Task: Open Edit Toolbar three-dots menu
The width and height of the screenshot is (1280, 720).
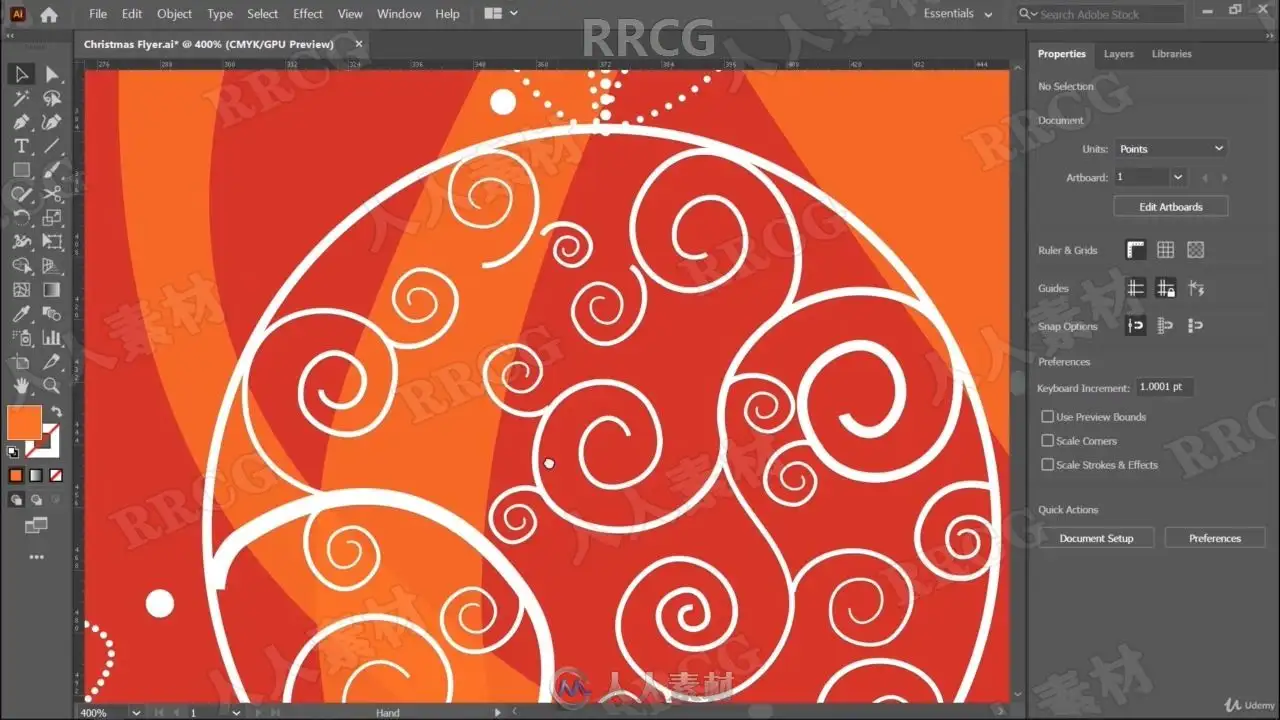Action: (x=36, y=557)
